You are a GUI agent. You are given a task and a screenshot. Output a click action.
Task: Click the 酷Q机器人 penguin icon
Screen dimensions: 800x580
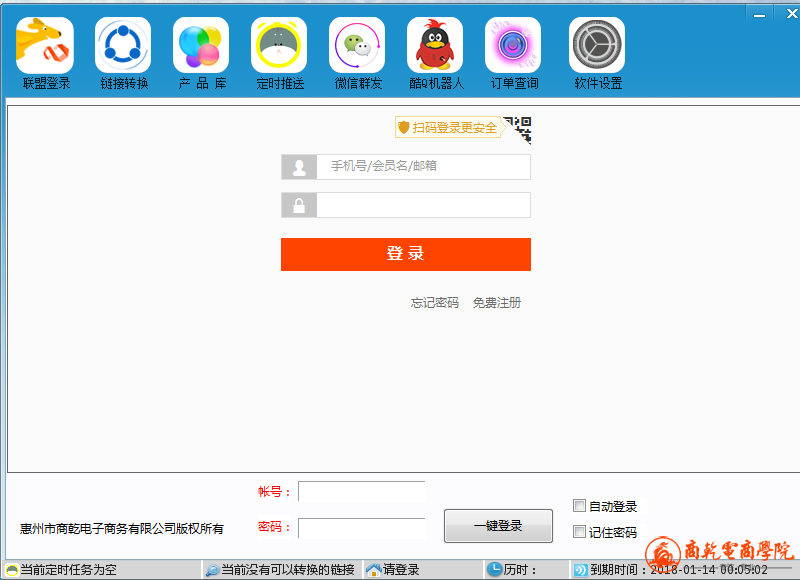pos(435,45)
